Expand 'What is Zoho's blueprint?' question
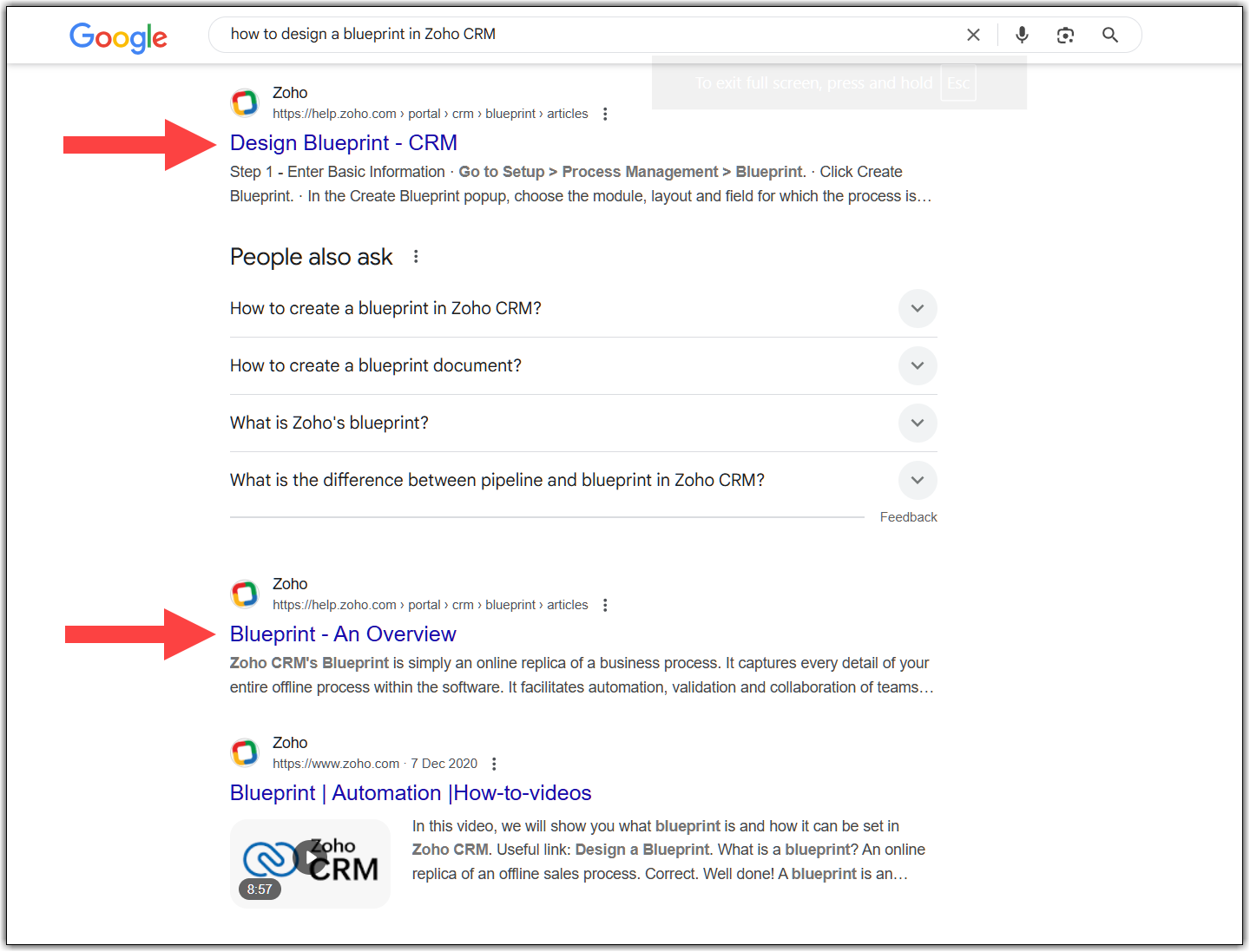Screen dimensions: 1250x952 583,423
